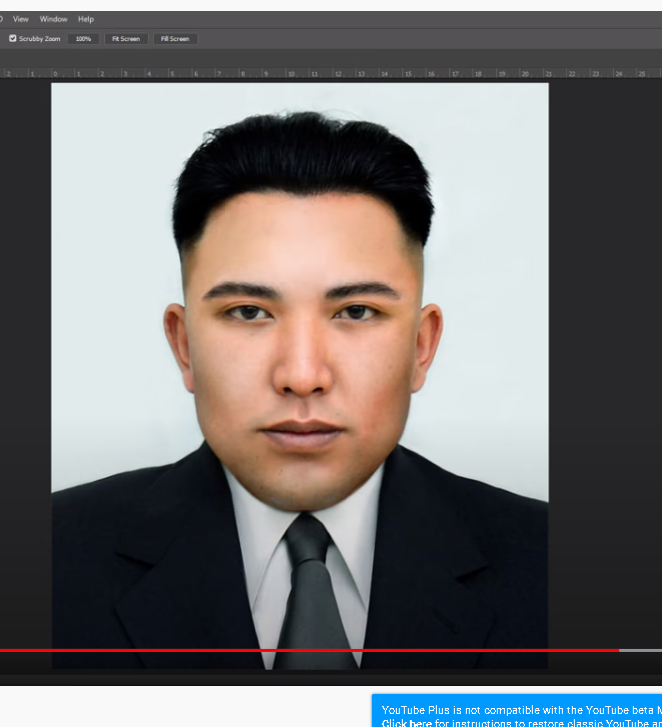Viewport: 662px width, 727px height.
Task: Open the Window menu
Action: pyautogui.click(x=53, y=19)
